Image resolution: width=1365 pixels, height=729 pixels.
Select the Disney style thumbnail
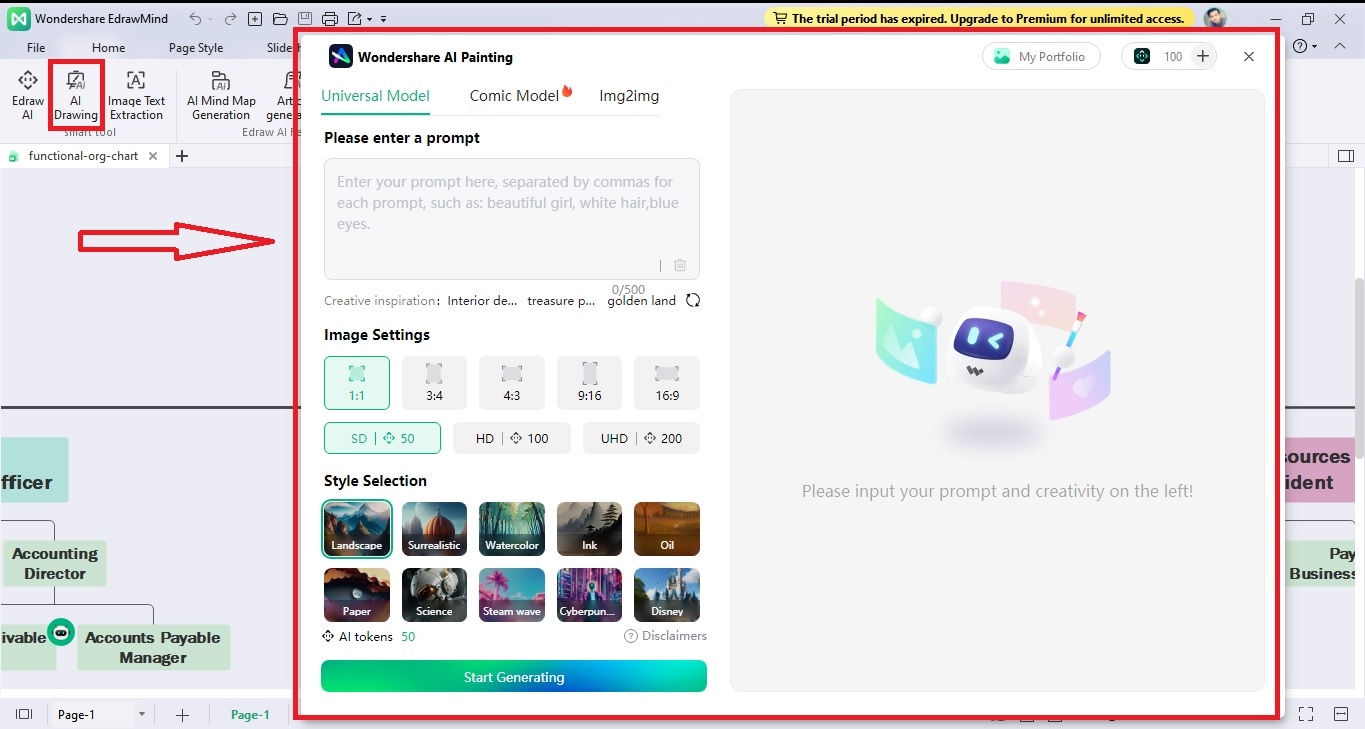[x=667, y=595]
